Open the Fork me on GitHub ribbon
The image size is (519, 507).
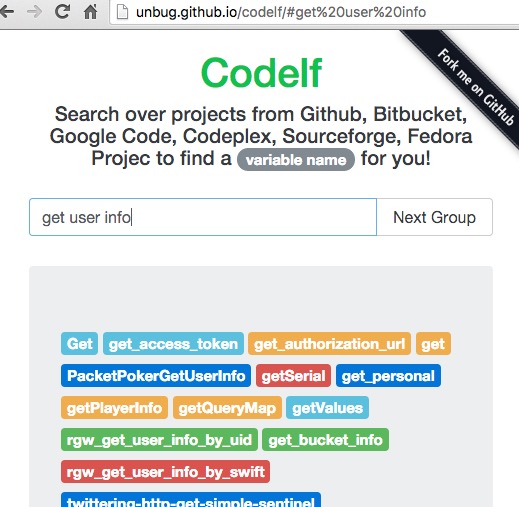[476, 87]
